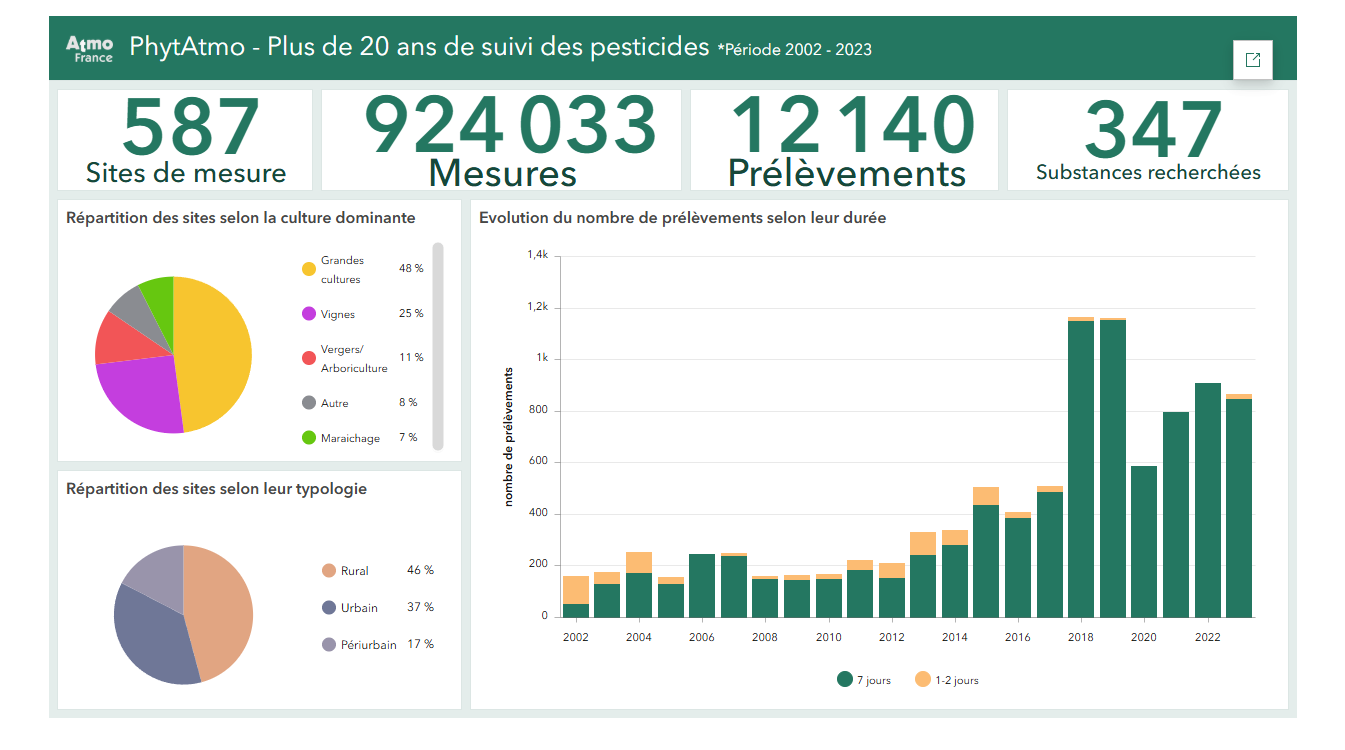Click the culture legend vertical scrollbar
This screenshot has width=1345, height=750.
click(x=438, y=345)
